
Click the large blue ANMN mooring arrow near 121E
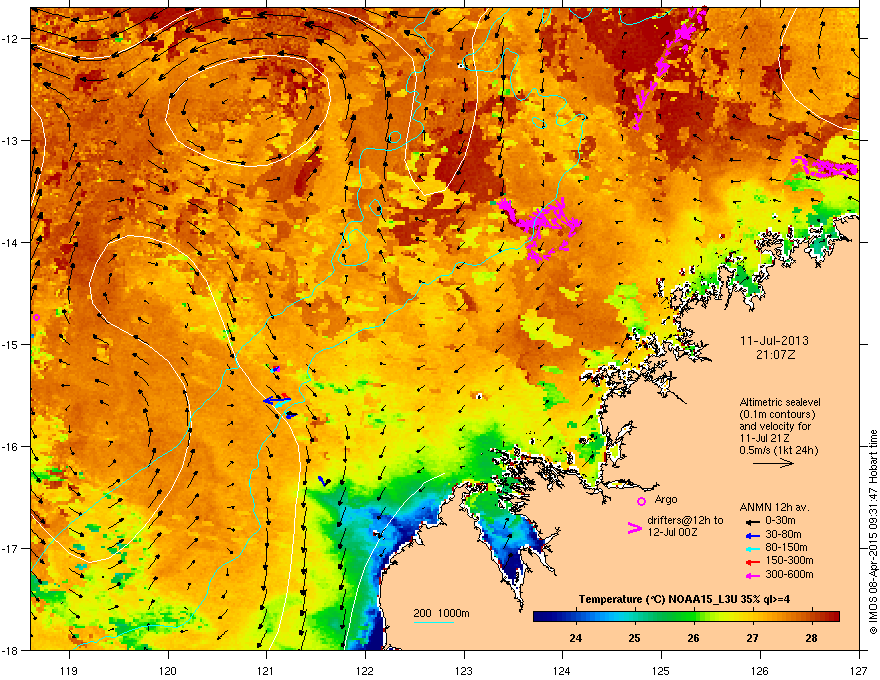click(277, 401)
